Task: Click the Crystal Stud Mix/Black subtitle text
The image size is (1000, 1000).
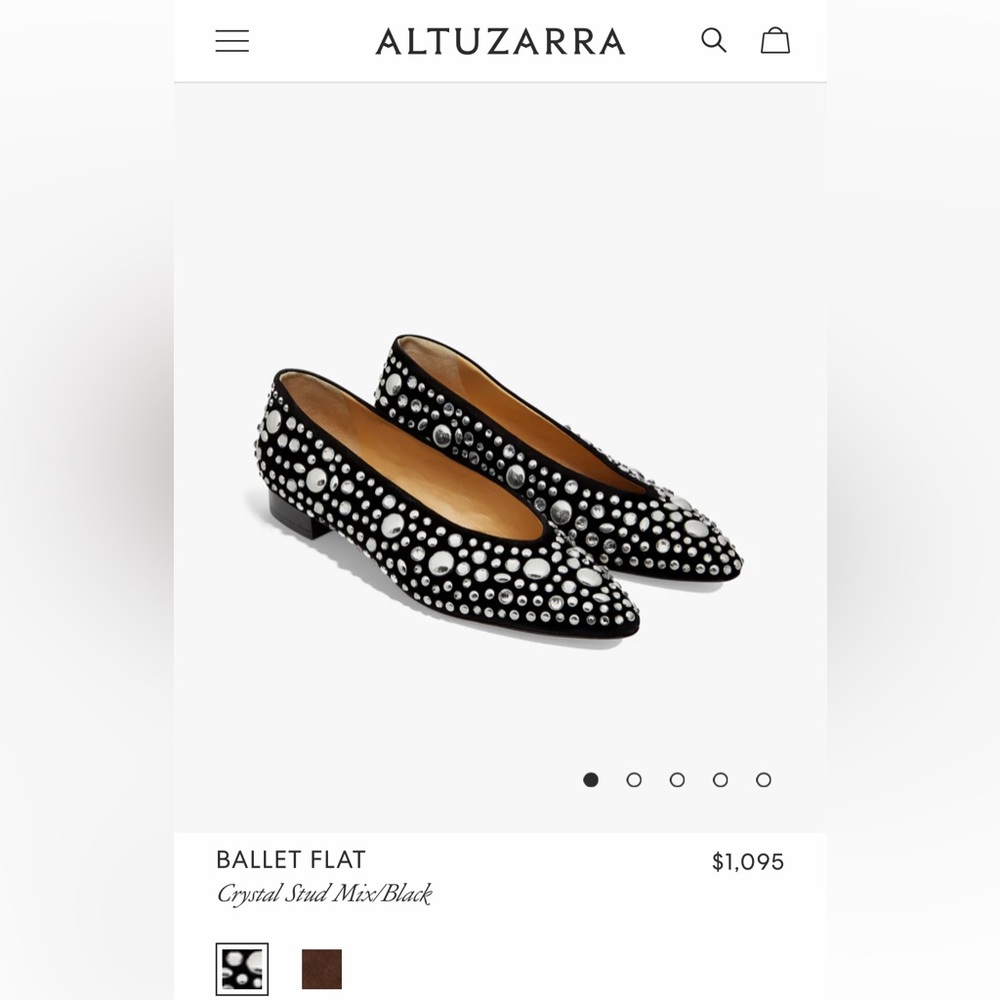Action: [x=323, y=896]
